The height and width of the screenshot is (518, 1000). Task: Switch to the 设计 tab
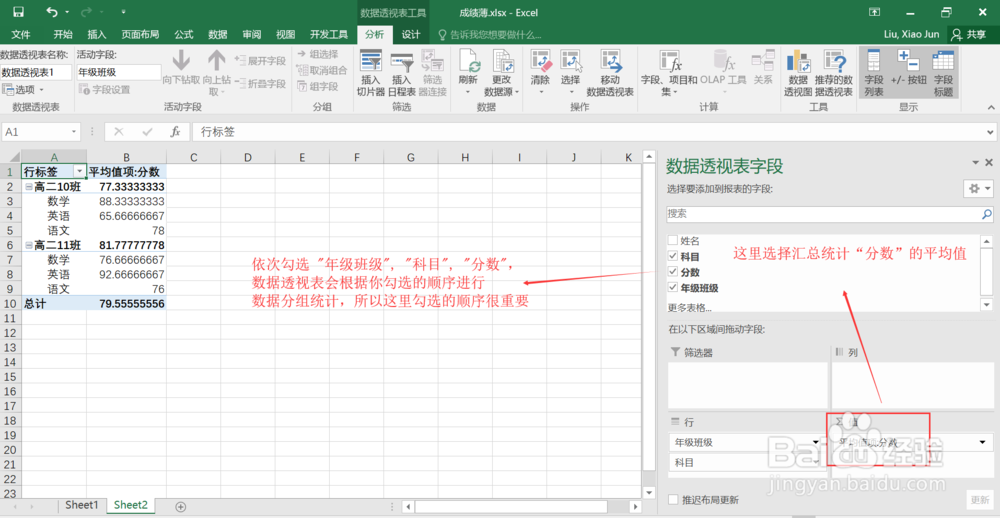pos(411,34)
